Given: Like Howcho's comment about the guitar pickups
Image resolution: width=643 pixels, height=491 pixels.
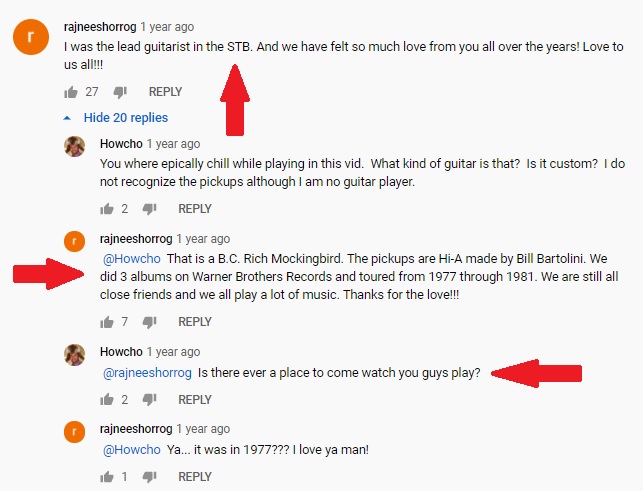Looking at the screenshot, I should coord(107,209).
